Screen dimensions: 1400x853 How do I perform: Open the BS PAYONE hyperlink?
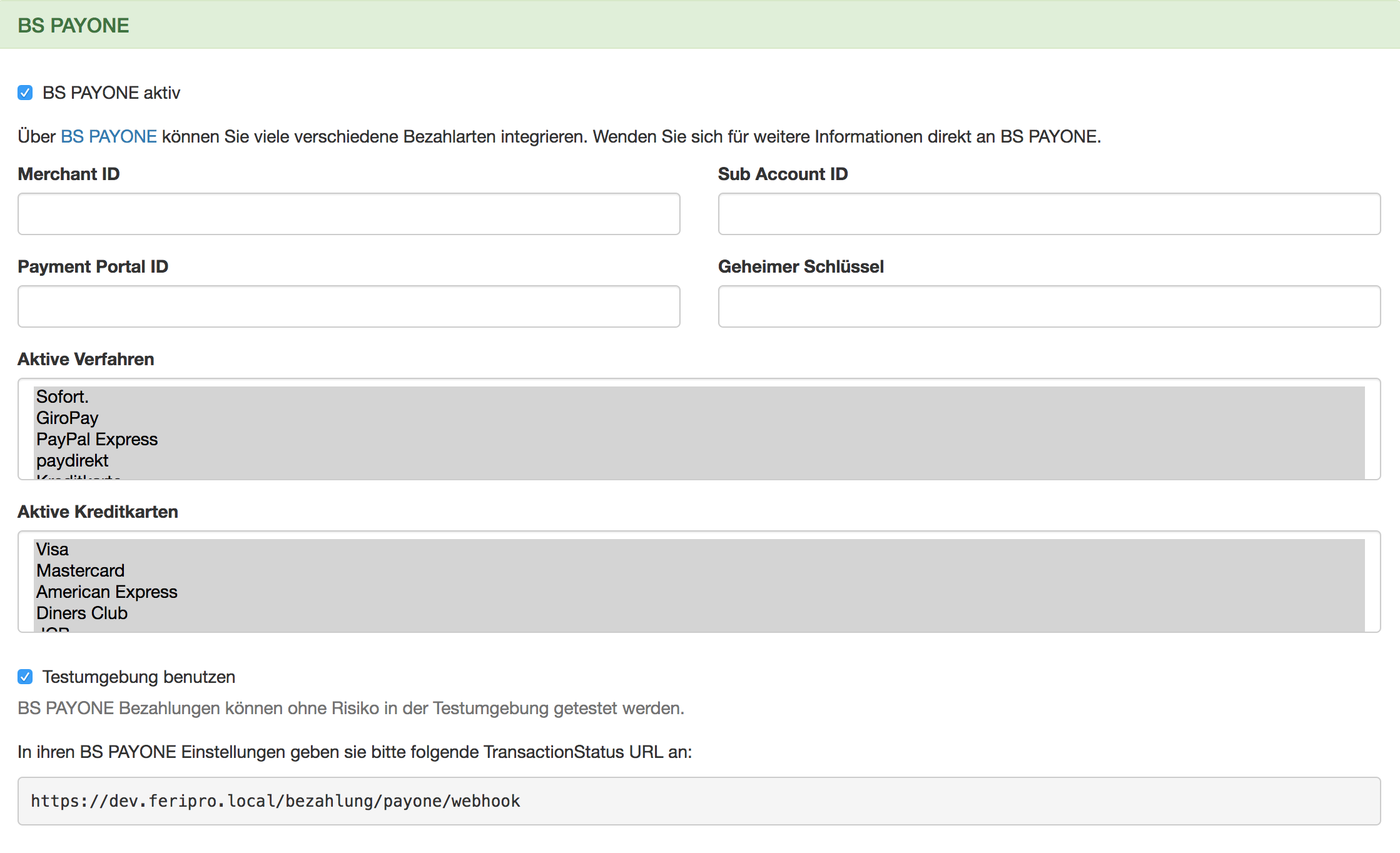point(108,136)
